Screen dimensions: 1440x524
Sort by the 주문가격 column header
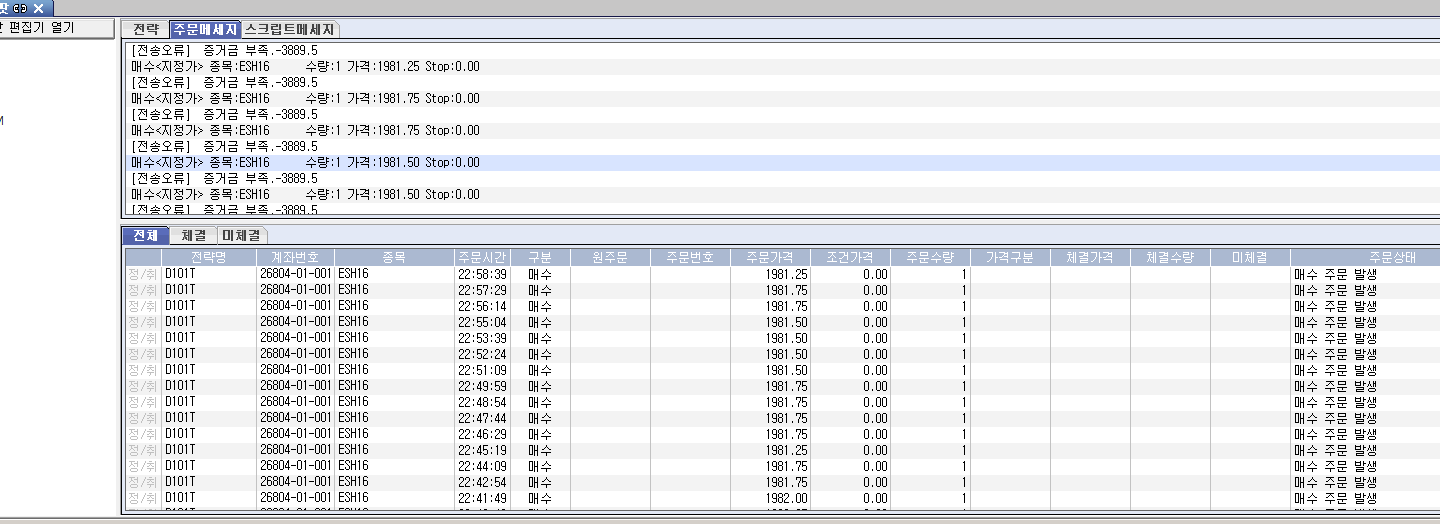tap(769, 257)
